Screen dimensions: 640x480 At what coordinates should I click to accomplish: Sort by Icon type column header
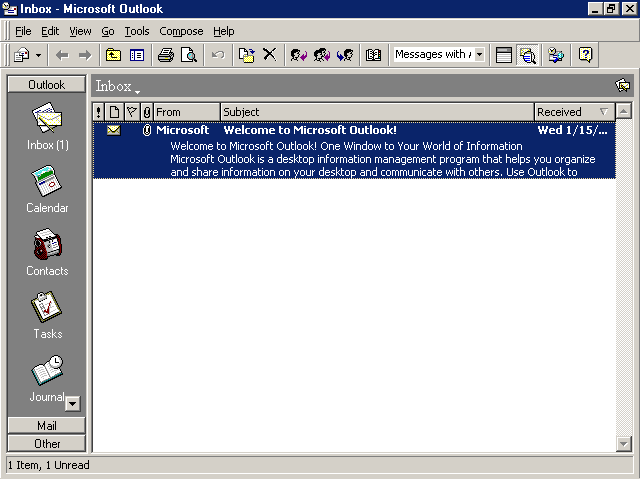tap(114, 112)
